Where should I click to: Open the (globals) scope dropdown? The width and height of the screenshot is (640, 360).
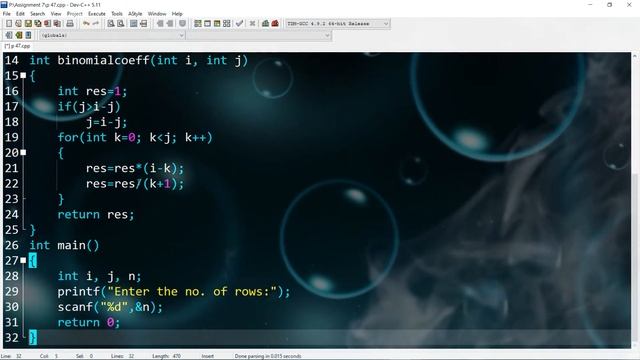tap(112, 36)
